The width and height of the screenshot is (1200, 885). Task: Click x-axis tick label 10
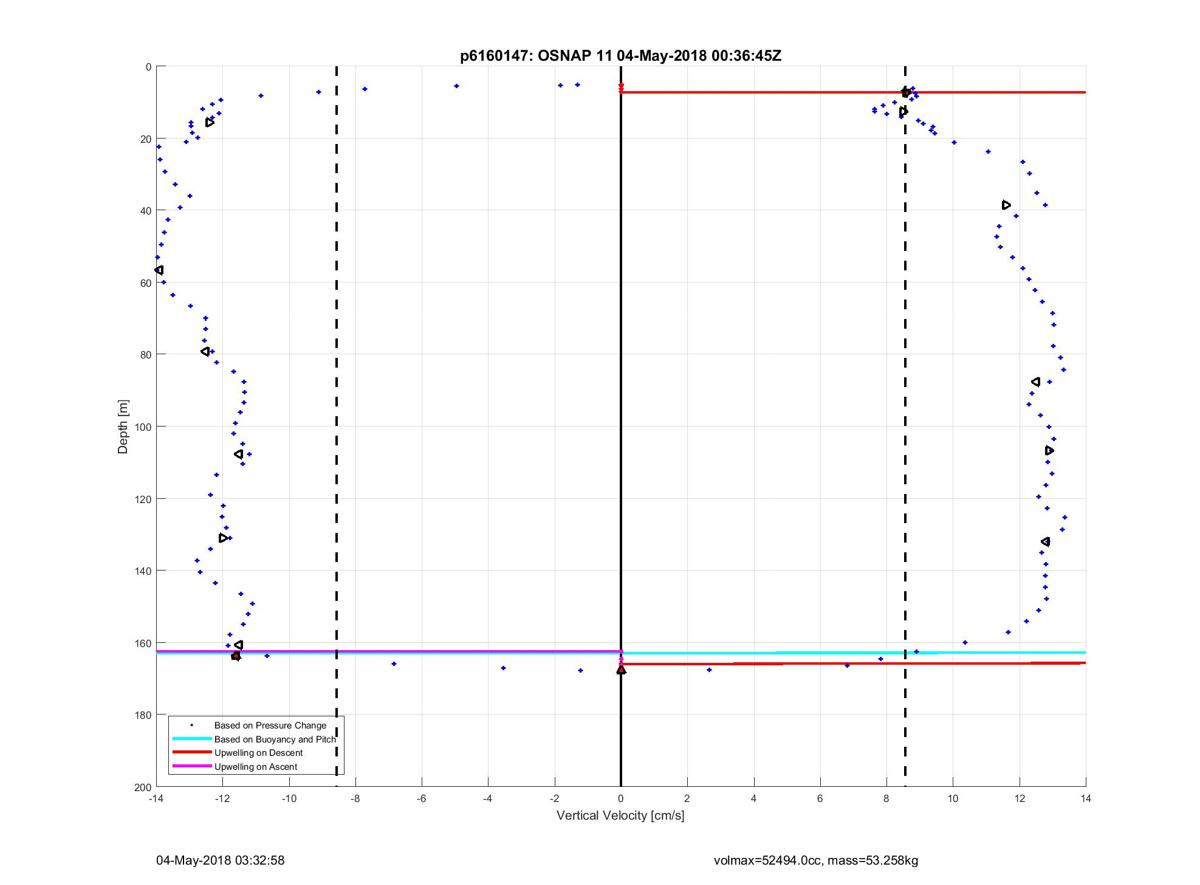953,799
